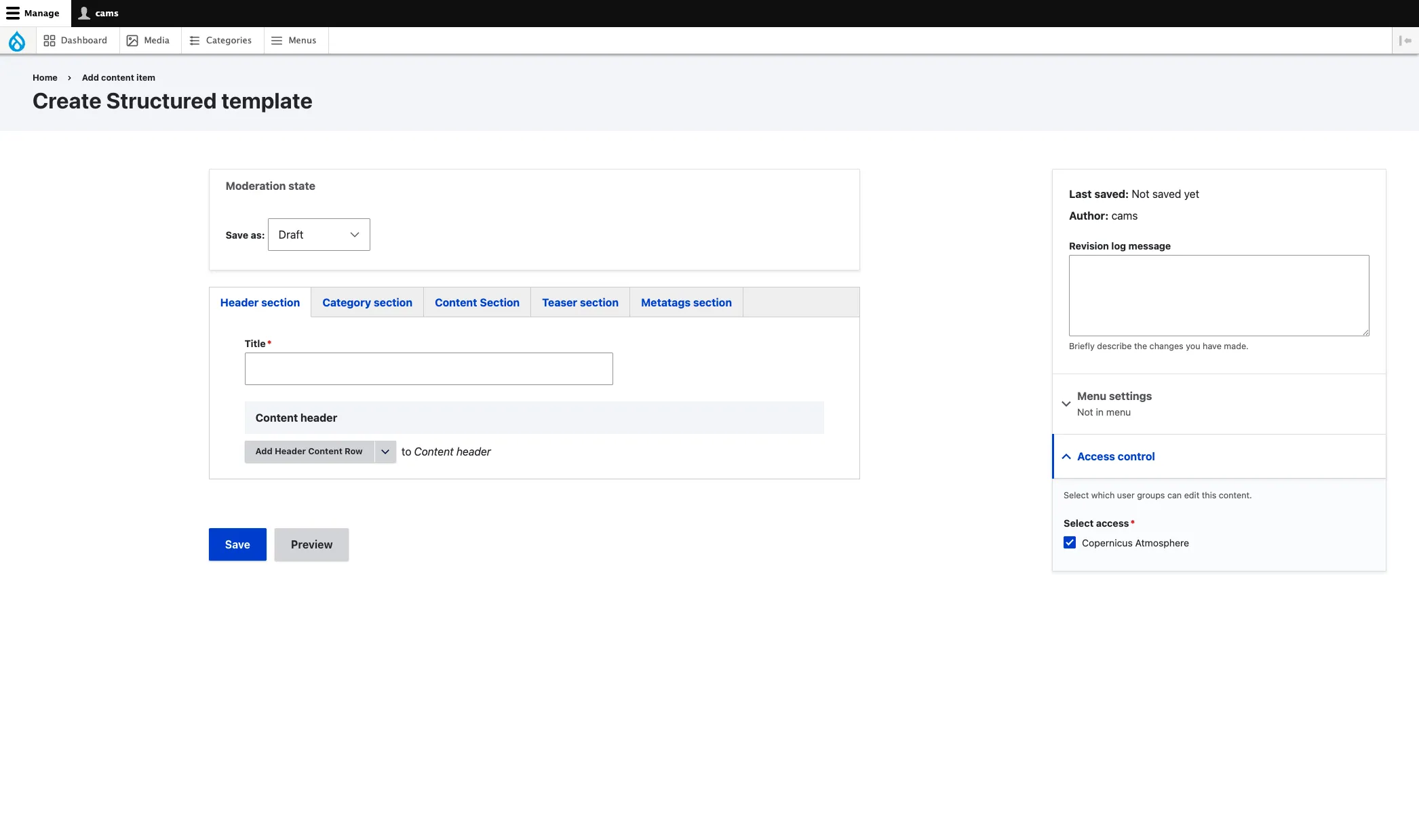
Task: Uncheck the Copernicus Atmosphere checkbox
Action: click(x=1070, y=542)
